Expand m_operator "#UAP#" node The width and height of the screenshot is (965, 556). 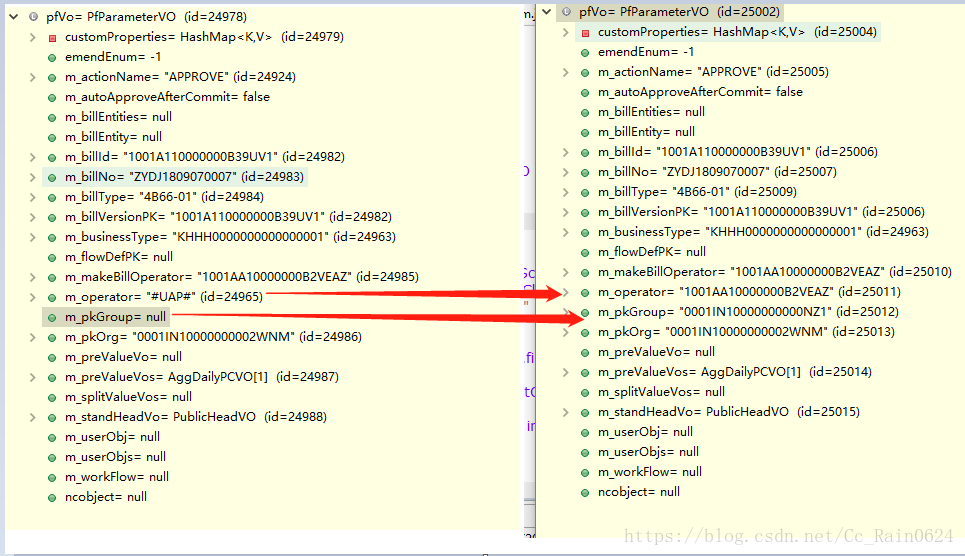33,297
